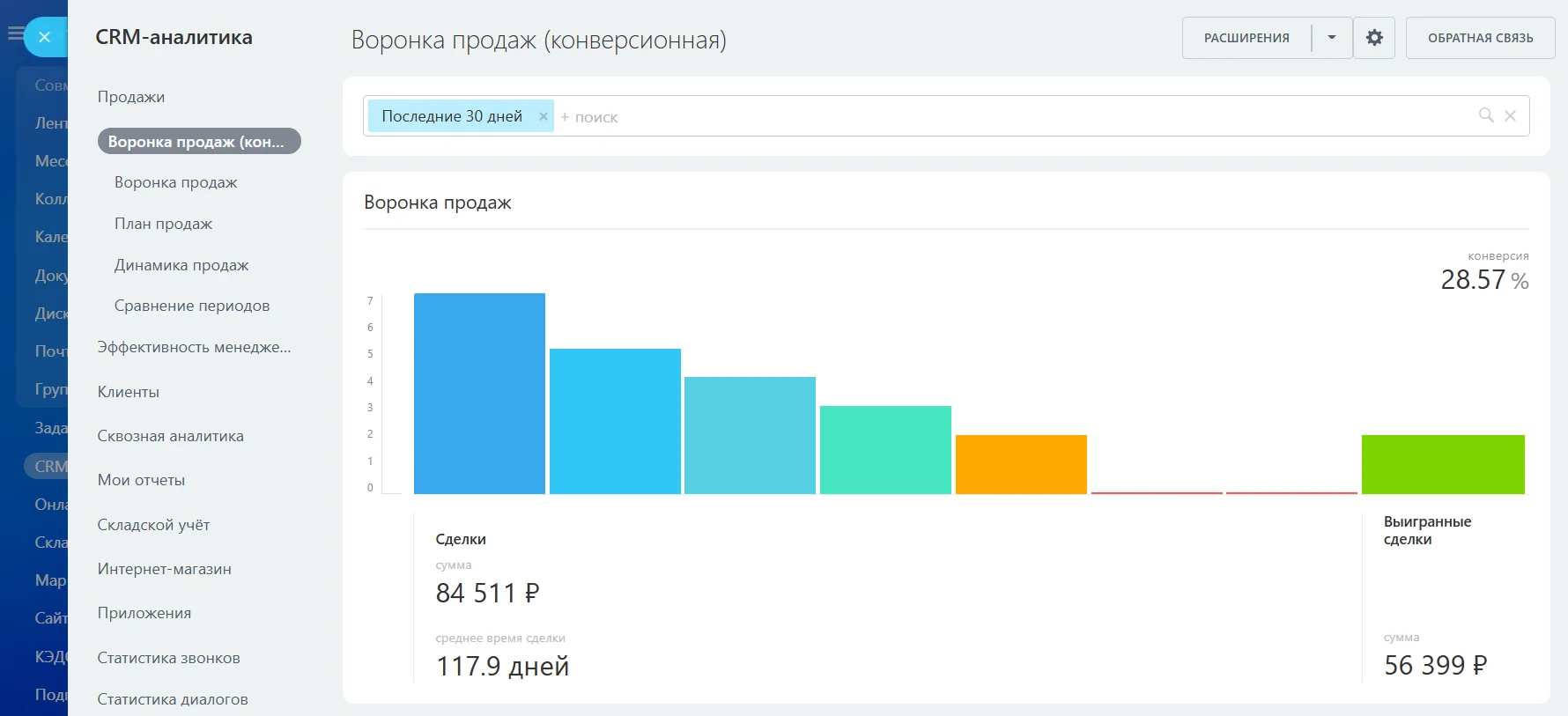Viewport: 1568px width, 716px height.
Task: Click the first dark blue funnel bar
Action: [479, 394]
